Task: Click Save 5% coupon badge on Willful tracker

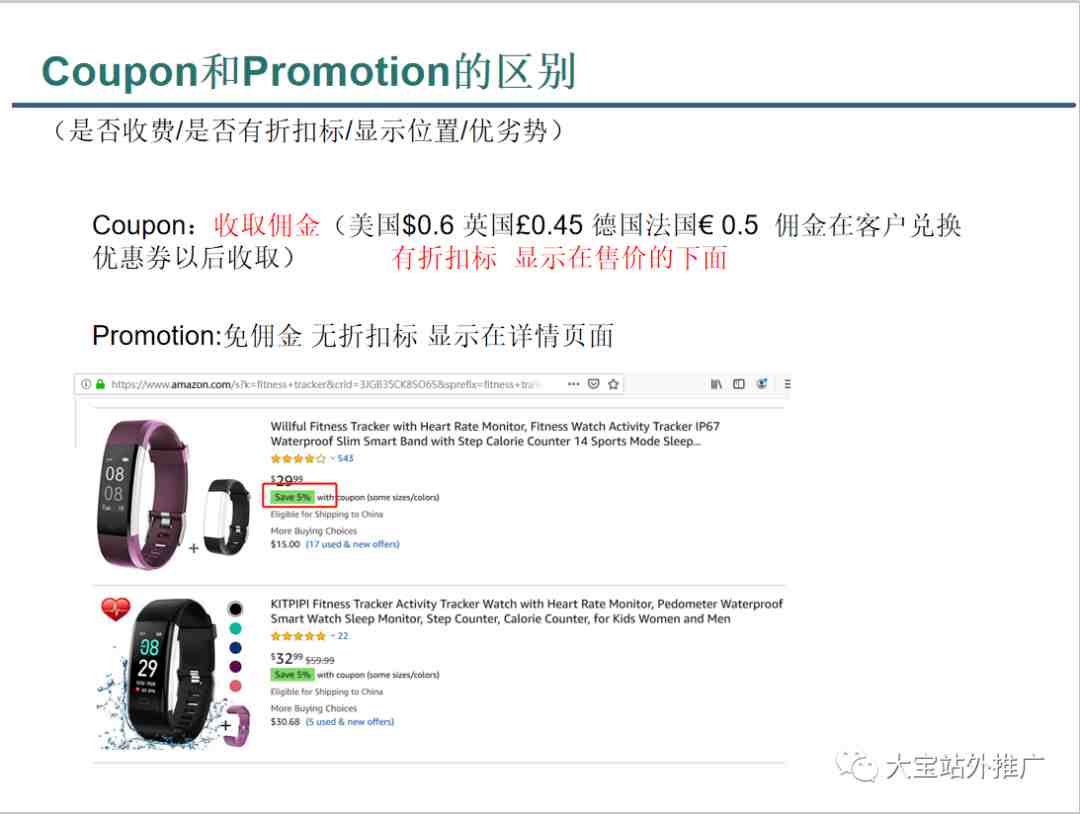Action: pos(292,497)
